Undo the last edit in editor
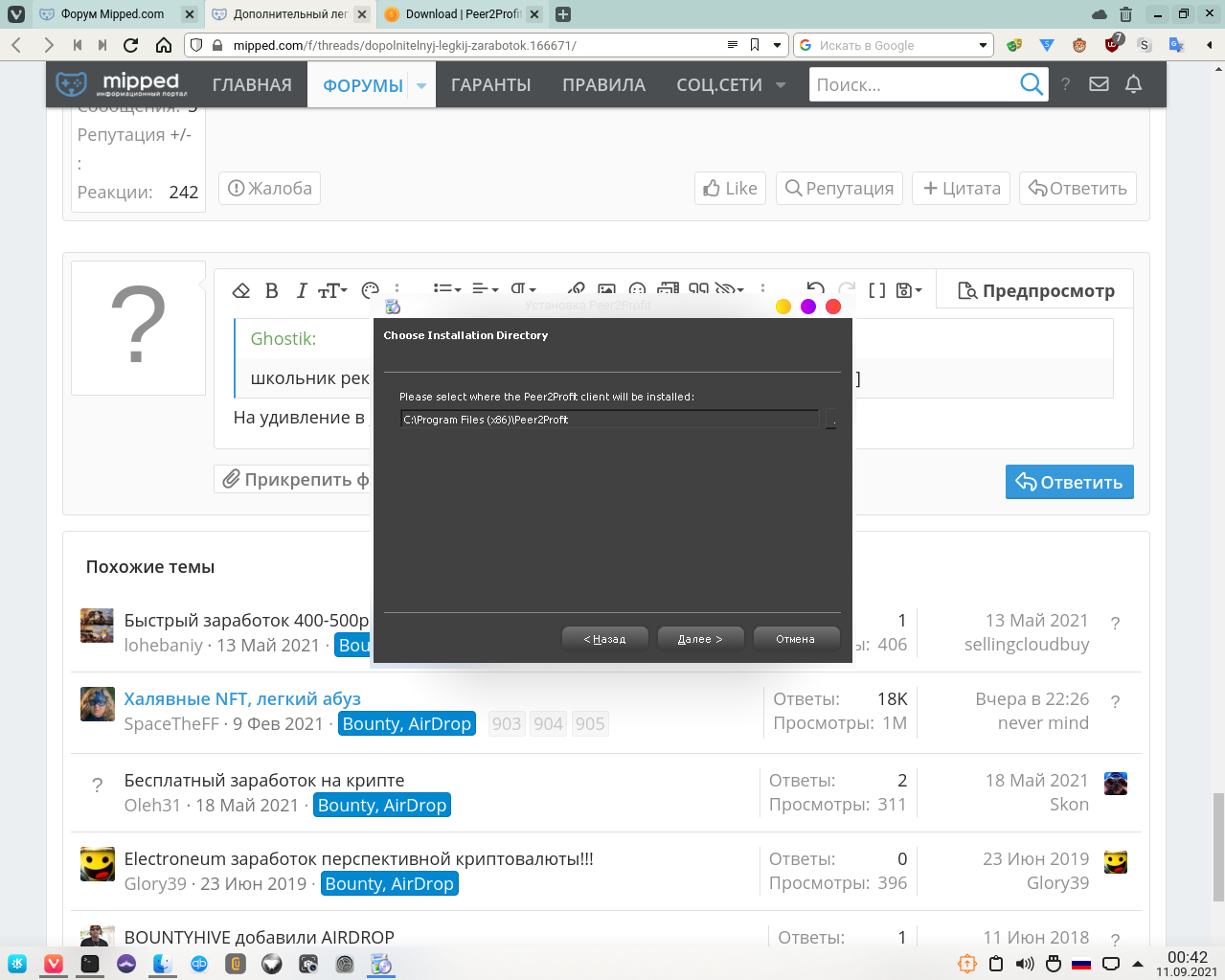This screenshot has height=980, width=1225. 816,289
